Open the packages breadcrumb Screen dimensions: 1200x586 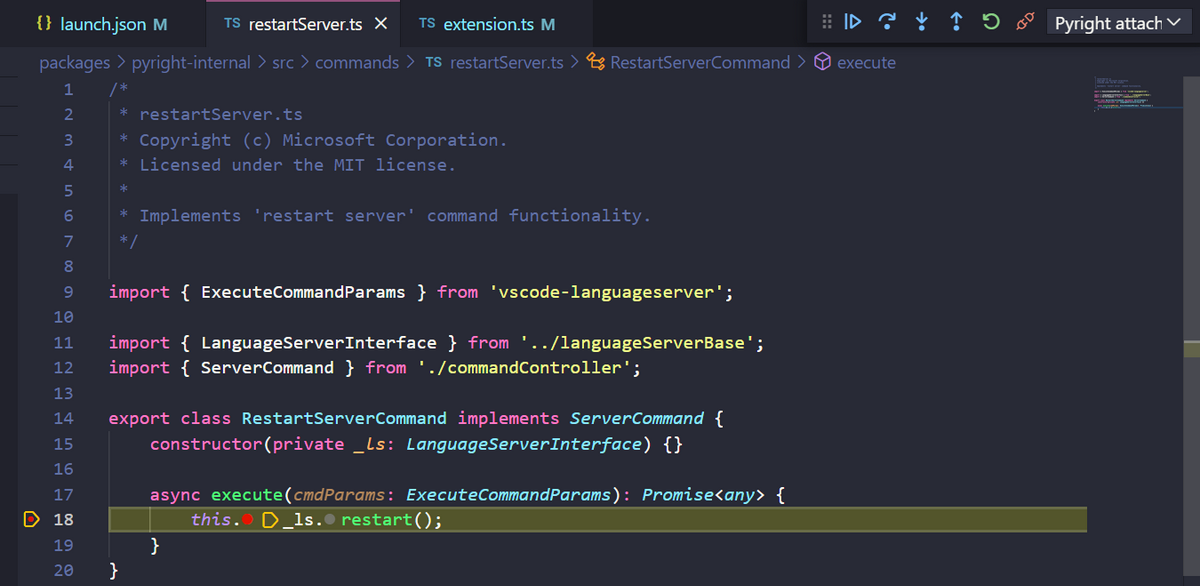coord(75,62)
